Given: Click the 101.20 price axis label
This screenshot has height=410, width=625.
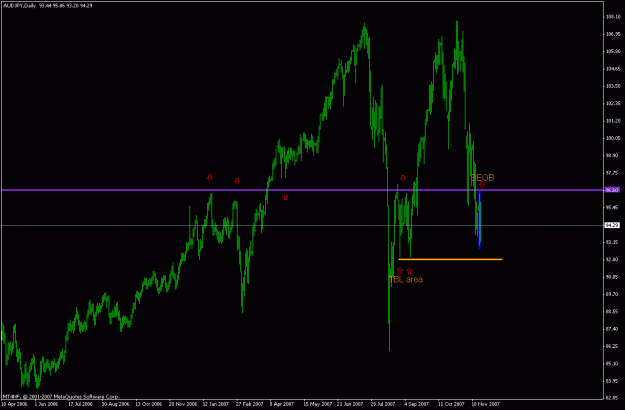Looking at the screenshot, I should click(x=613, y=121).
